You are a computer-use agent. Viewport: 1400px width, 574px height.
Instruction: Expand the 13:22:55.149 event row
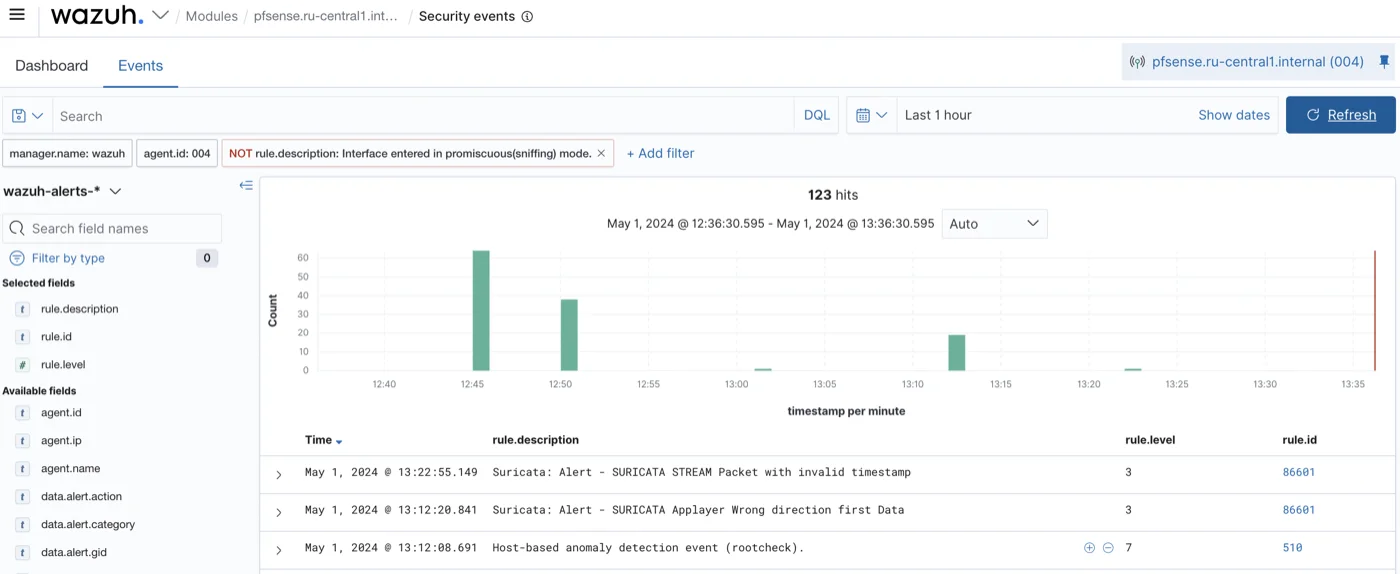point(279,474)
